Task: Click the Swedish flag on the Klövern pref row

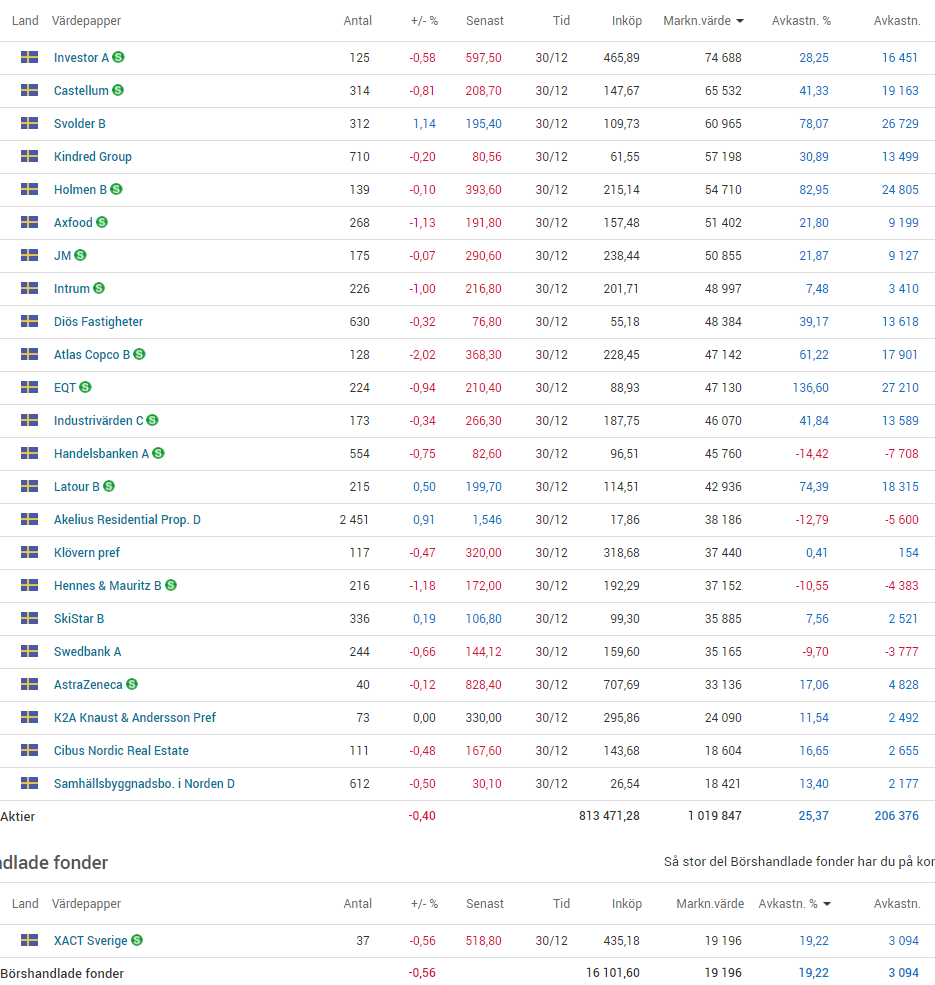Action: click(30, 552)
